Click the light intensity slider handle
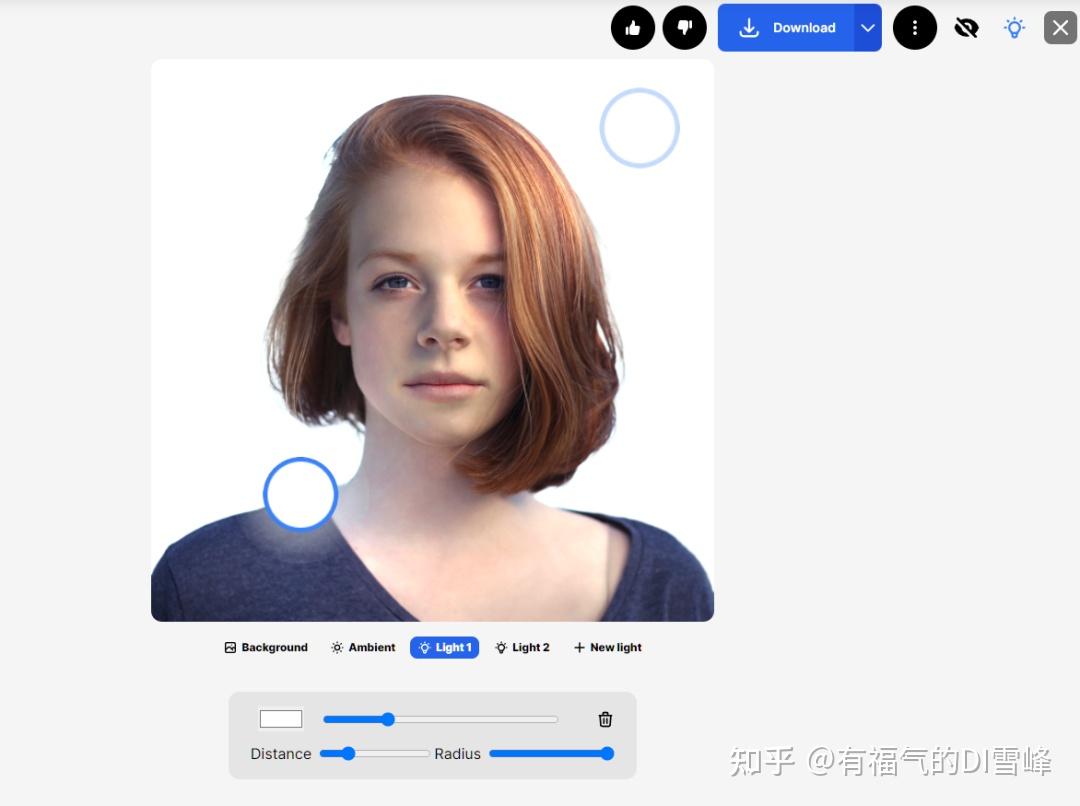The width and height of the screenshot is (1080, 806). (x=388, y=719)
